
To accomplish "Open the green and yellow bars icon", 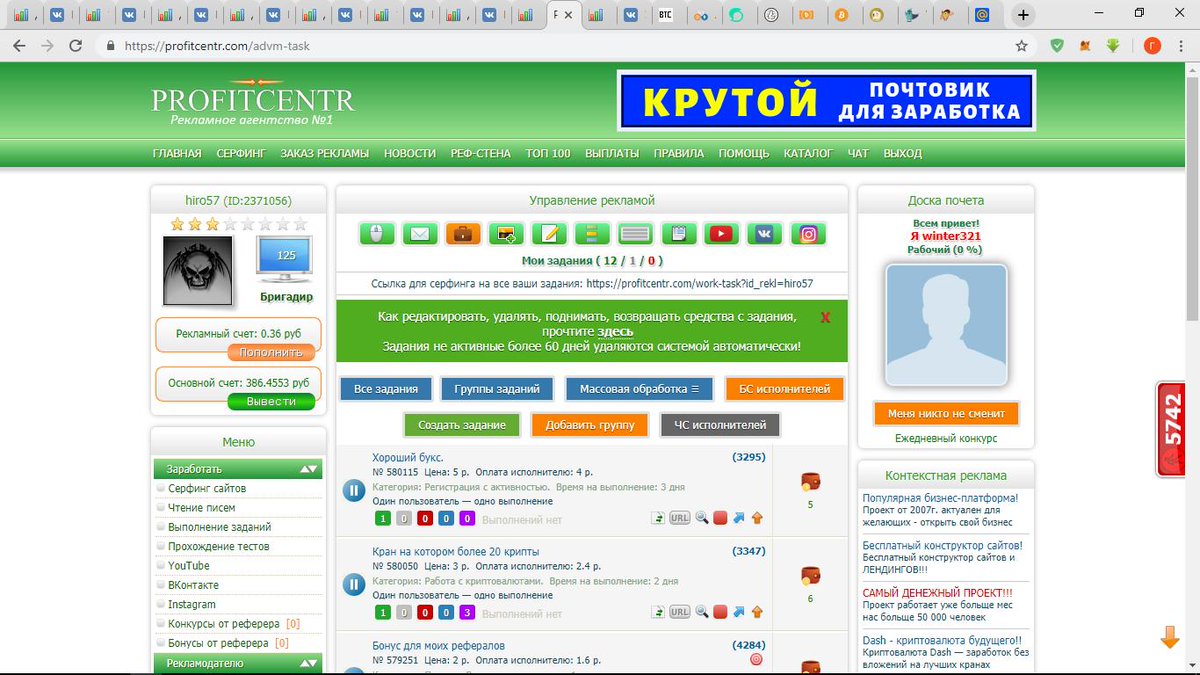I will (x=592, y=234).
